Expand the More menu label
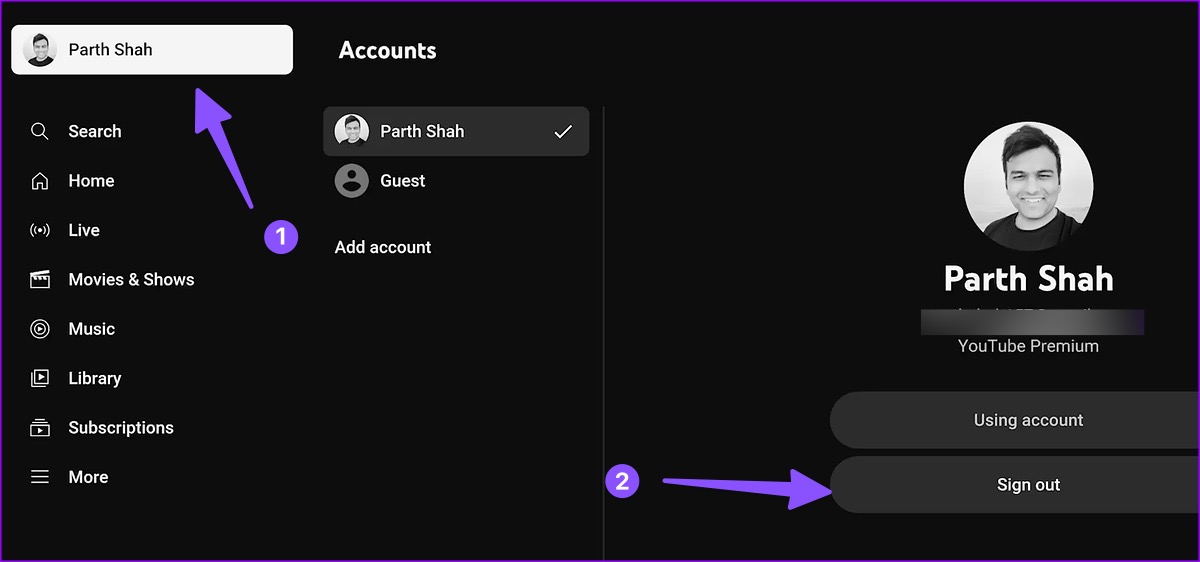The image size is (1200, 562). 88,477
